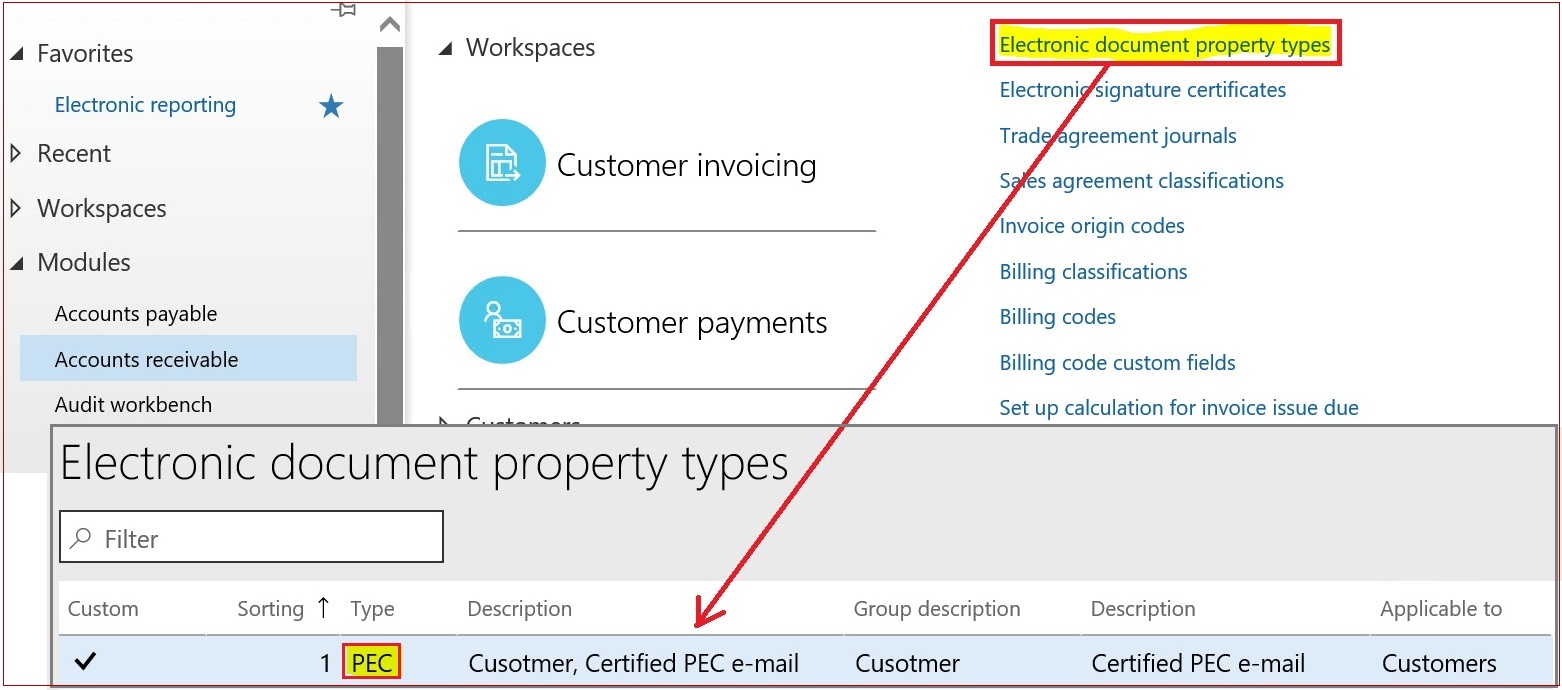Click the Group description column header
1562x690 pixels.
click(x=936, y=609)
